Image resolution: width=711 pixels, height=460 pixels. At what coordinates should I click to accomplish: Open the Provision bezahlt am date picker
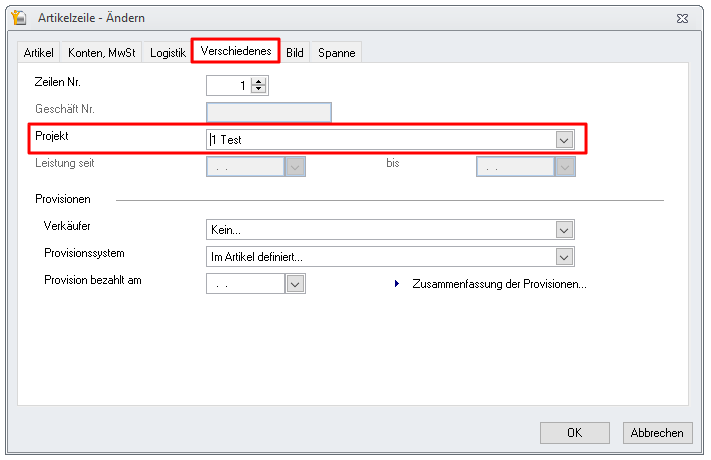[x=295, y=284]
